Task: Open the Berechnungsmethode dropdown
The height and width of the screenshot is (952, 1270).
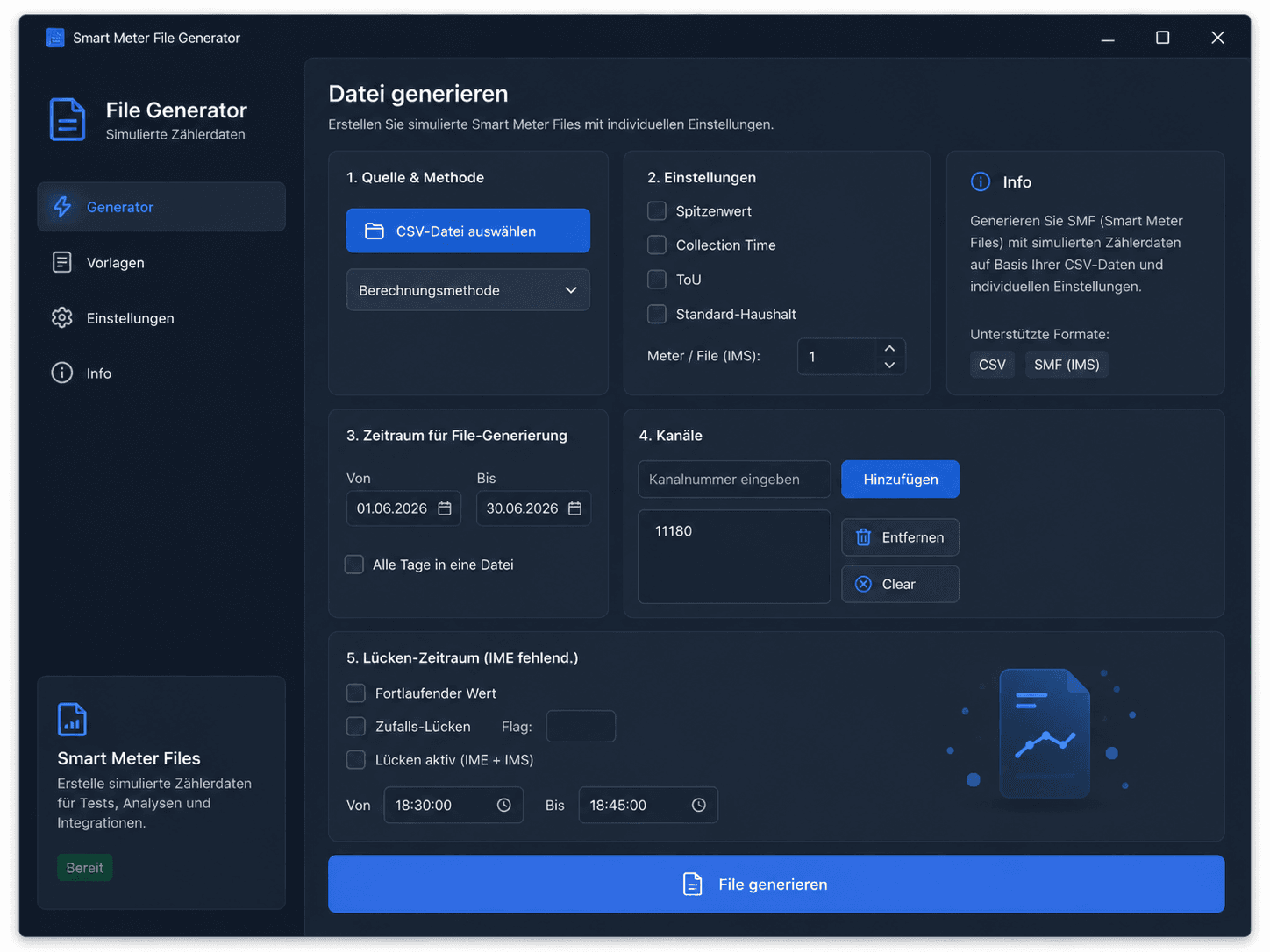Action: tap(467, 290)
